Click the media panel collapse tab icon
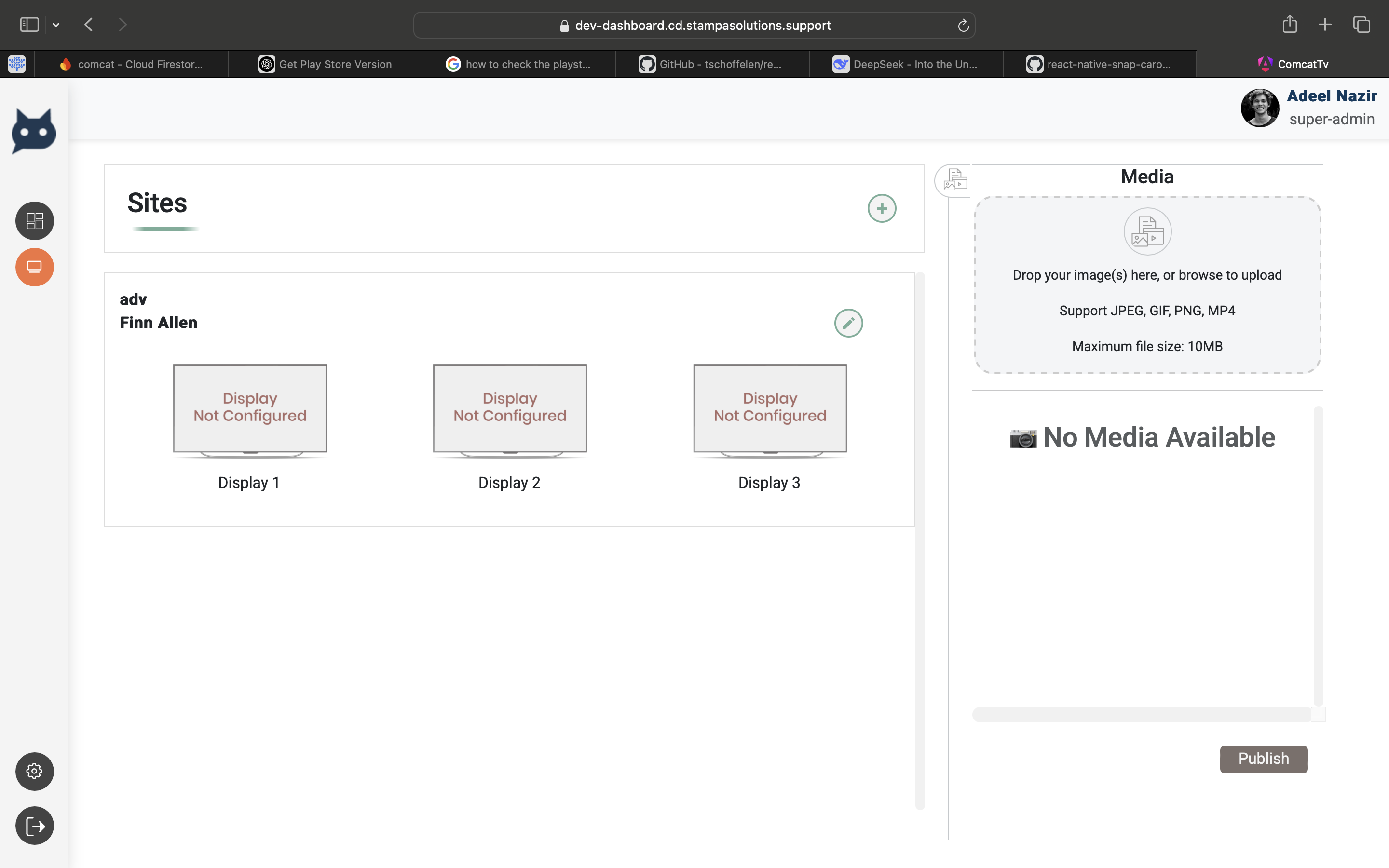The width and height of the screenshot is (1389, 868). pos(954,180)
